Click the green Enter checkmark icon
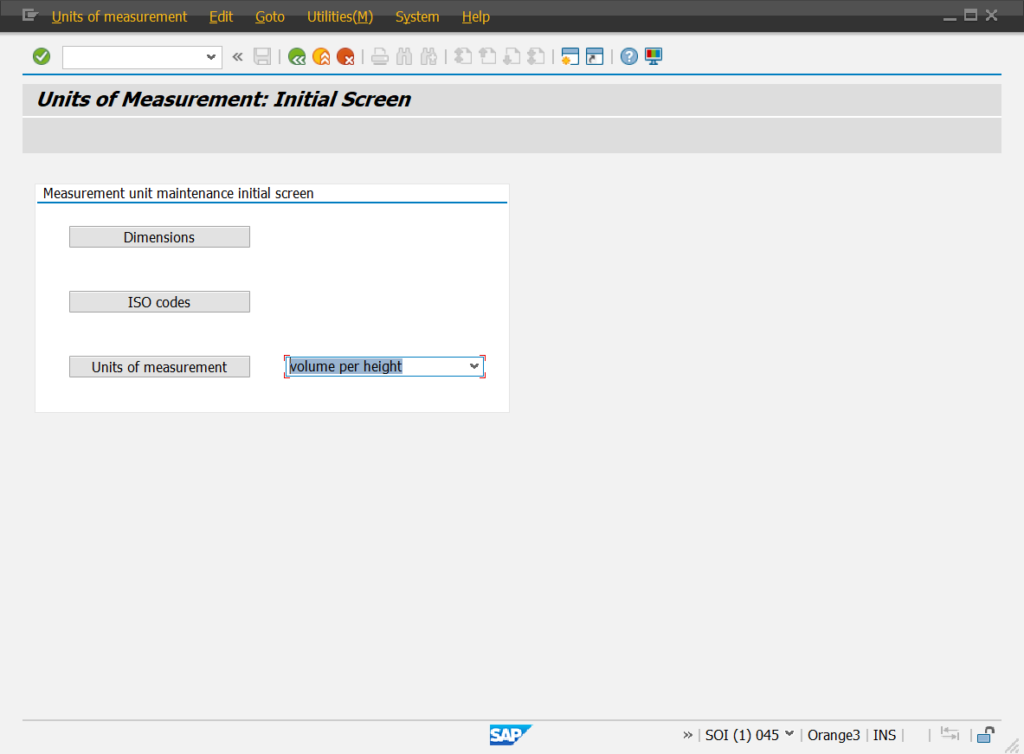Viewport: 1024px width, 754px height. pos(41,57)
